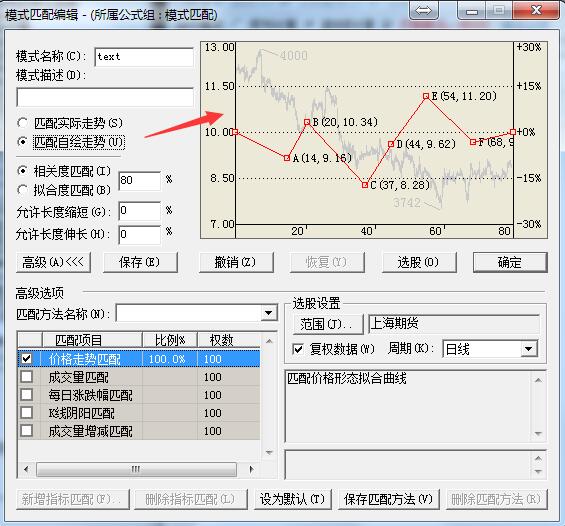Click the 匹配价格形态拟合曲线 description text
Viewport: 565px width, 526px height.
point(347,379)
